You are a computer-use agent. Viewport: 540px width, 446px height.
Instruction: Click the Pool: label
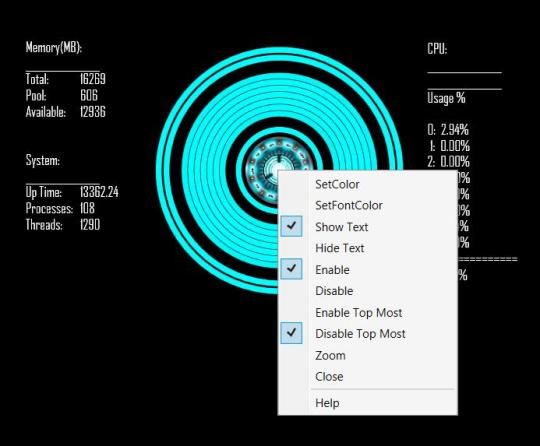pos(36,95)
